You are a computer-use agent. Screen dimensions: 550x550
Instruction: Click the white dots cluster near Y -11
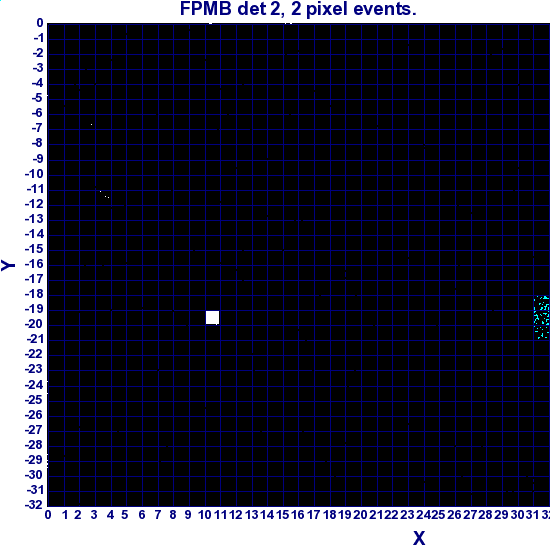pos(105,195)
